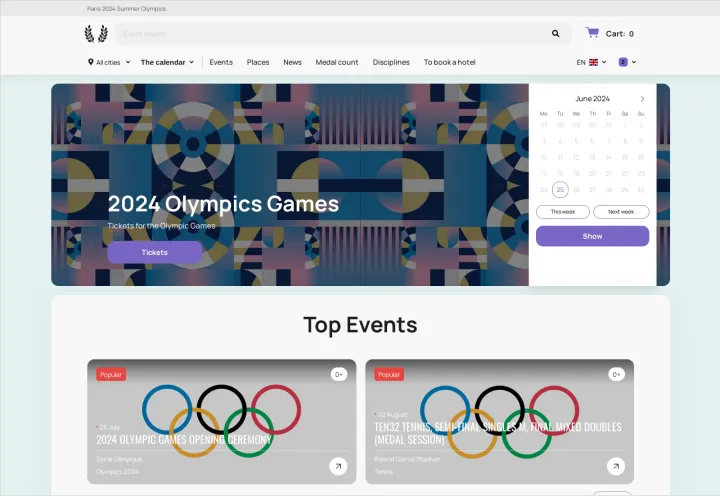Open Tennis semi-final event via arrow icon

point(616,466)
